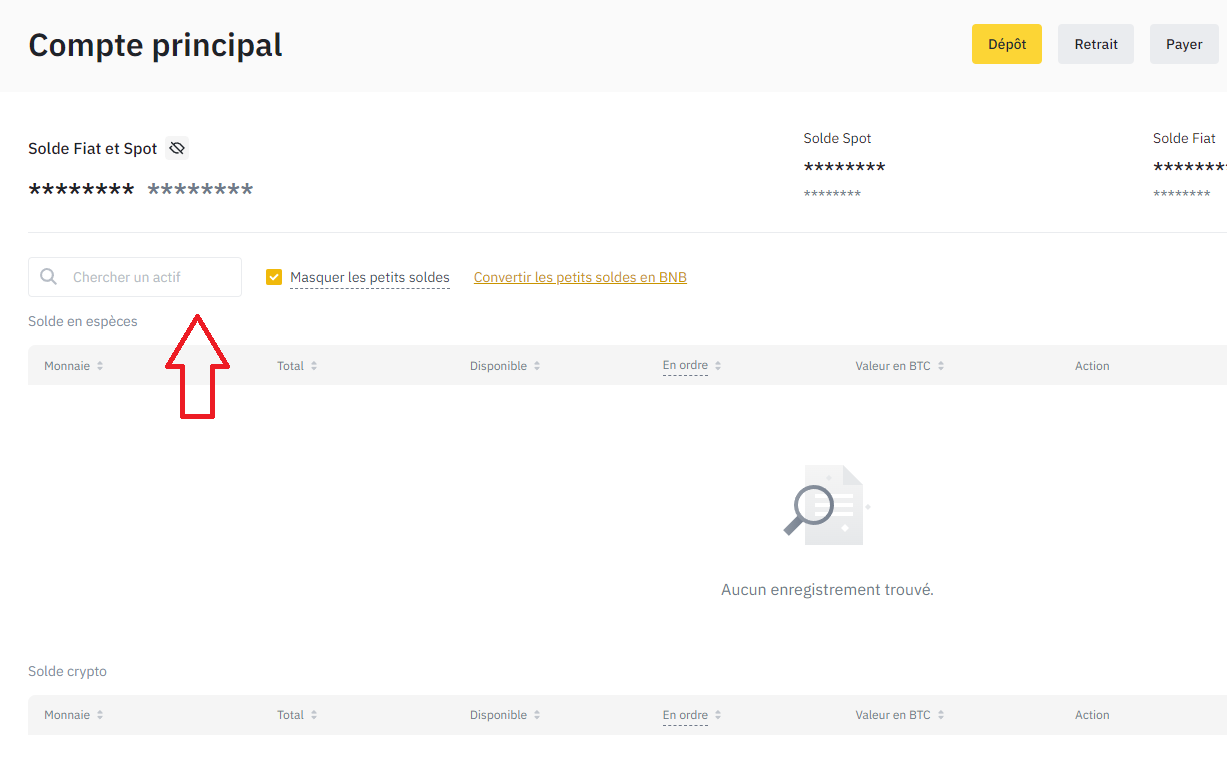Show hidden Solde Fiat et Spot amounts

[x=176, y=147]
